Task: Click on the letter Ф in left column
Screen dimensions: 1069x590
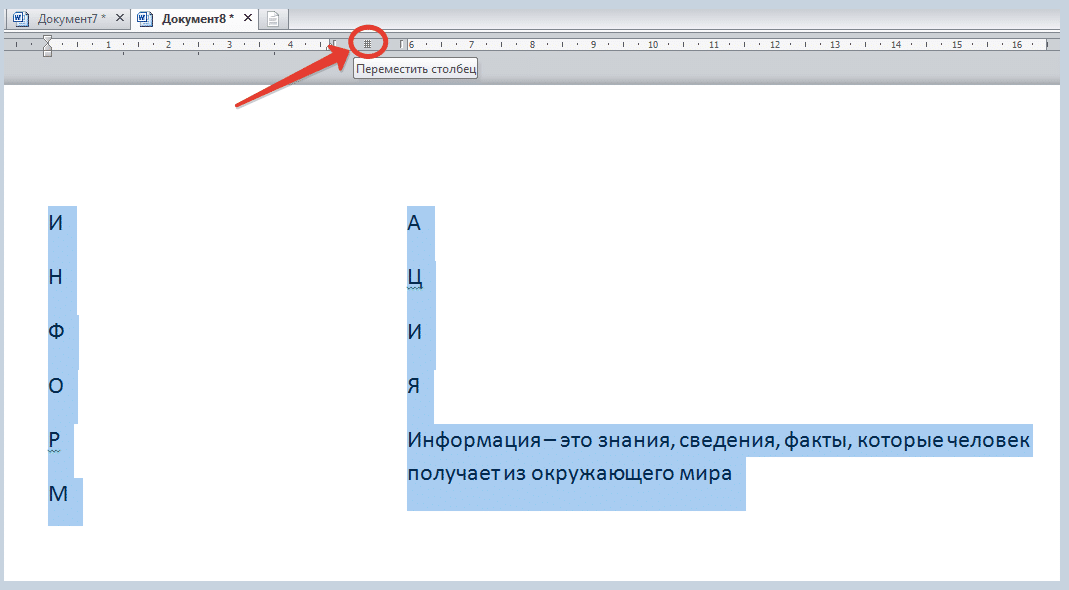Action: pos(56,331)
